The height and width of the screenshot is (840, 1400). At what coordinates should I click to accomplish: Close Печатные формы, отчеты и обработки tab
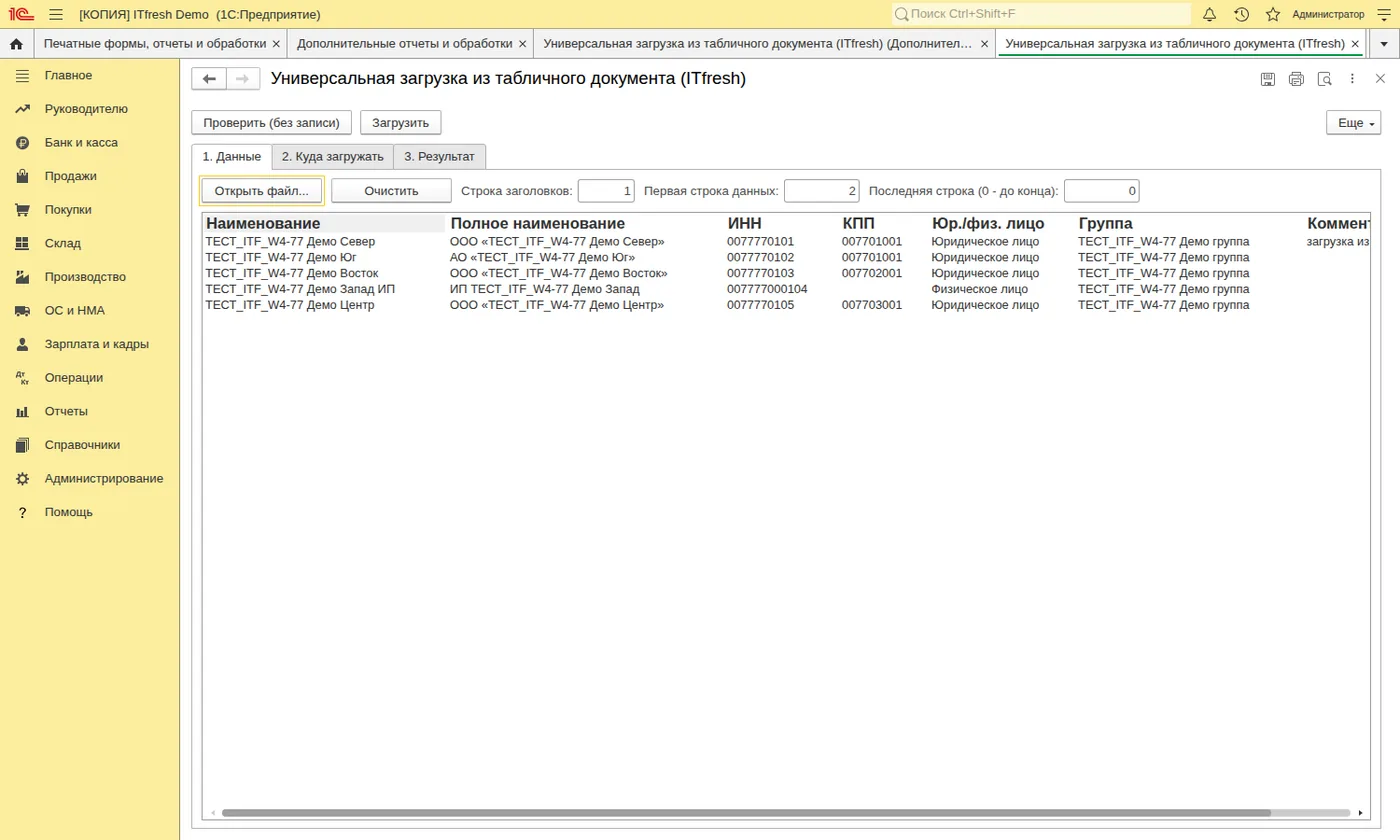tap(276, 44)
